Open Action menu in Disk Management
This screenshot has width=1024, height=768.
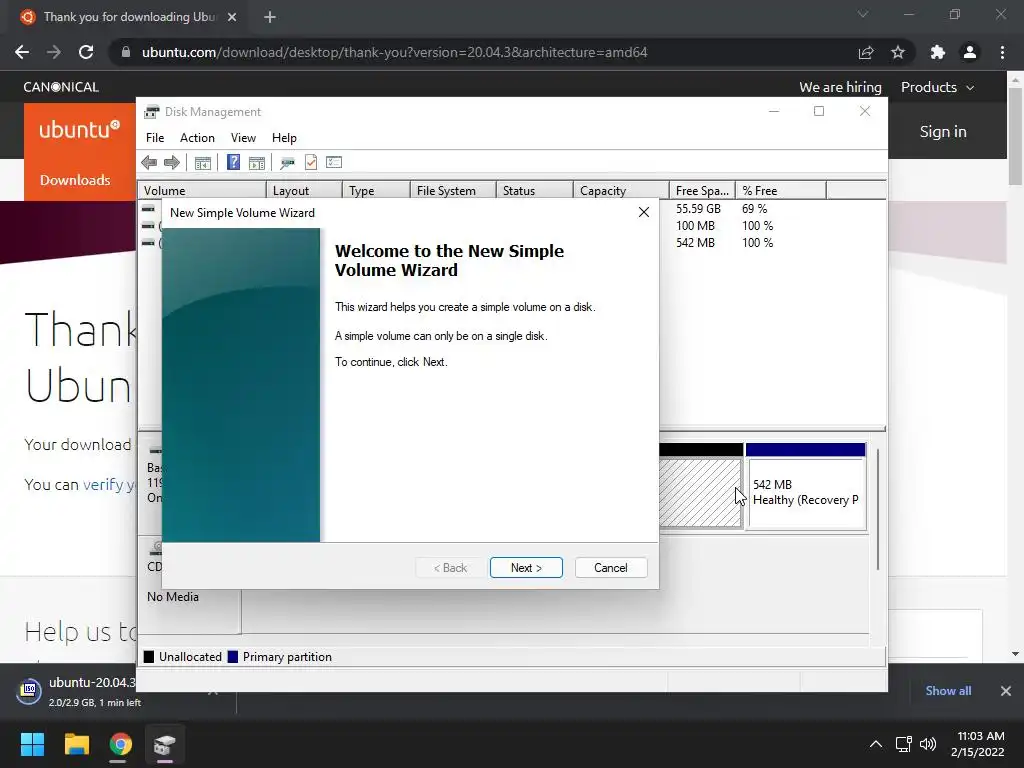(x=197, y=138)
